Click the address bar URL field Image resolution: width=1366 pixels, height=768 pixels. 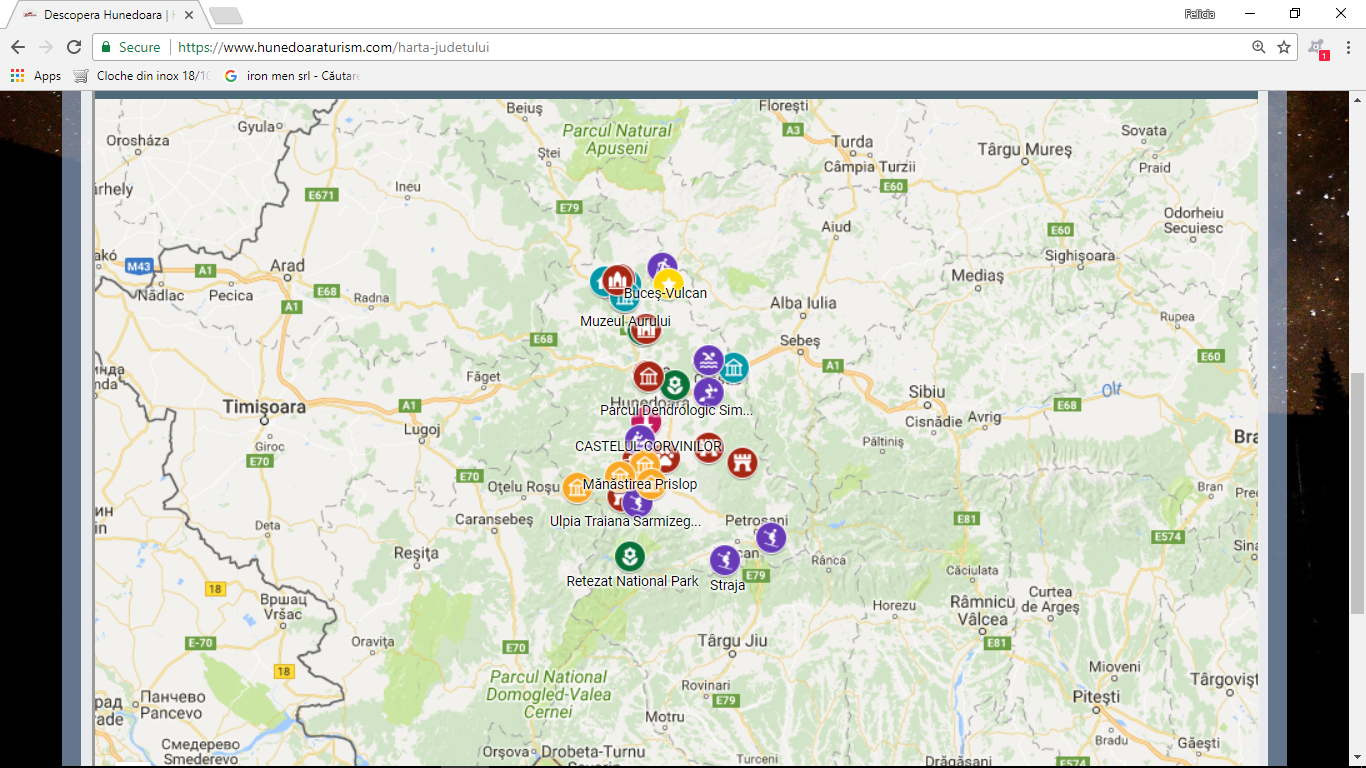700,47
